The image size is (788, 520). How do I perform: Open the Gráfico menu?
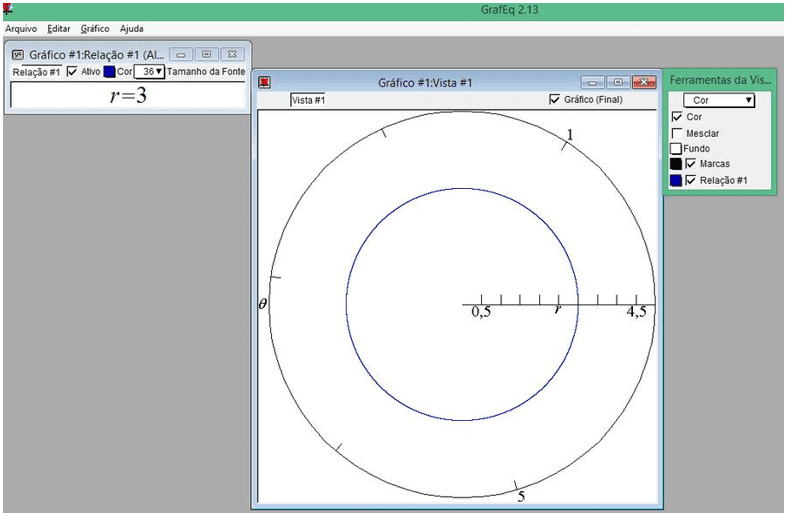pyautogui.click(x=95, y=29)
